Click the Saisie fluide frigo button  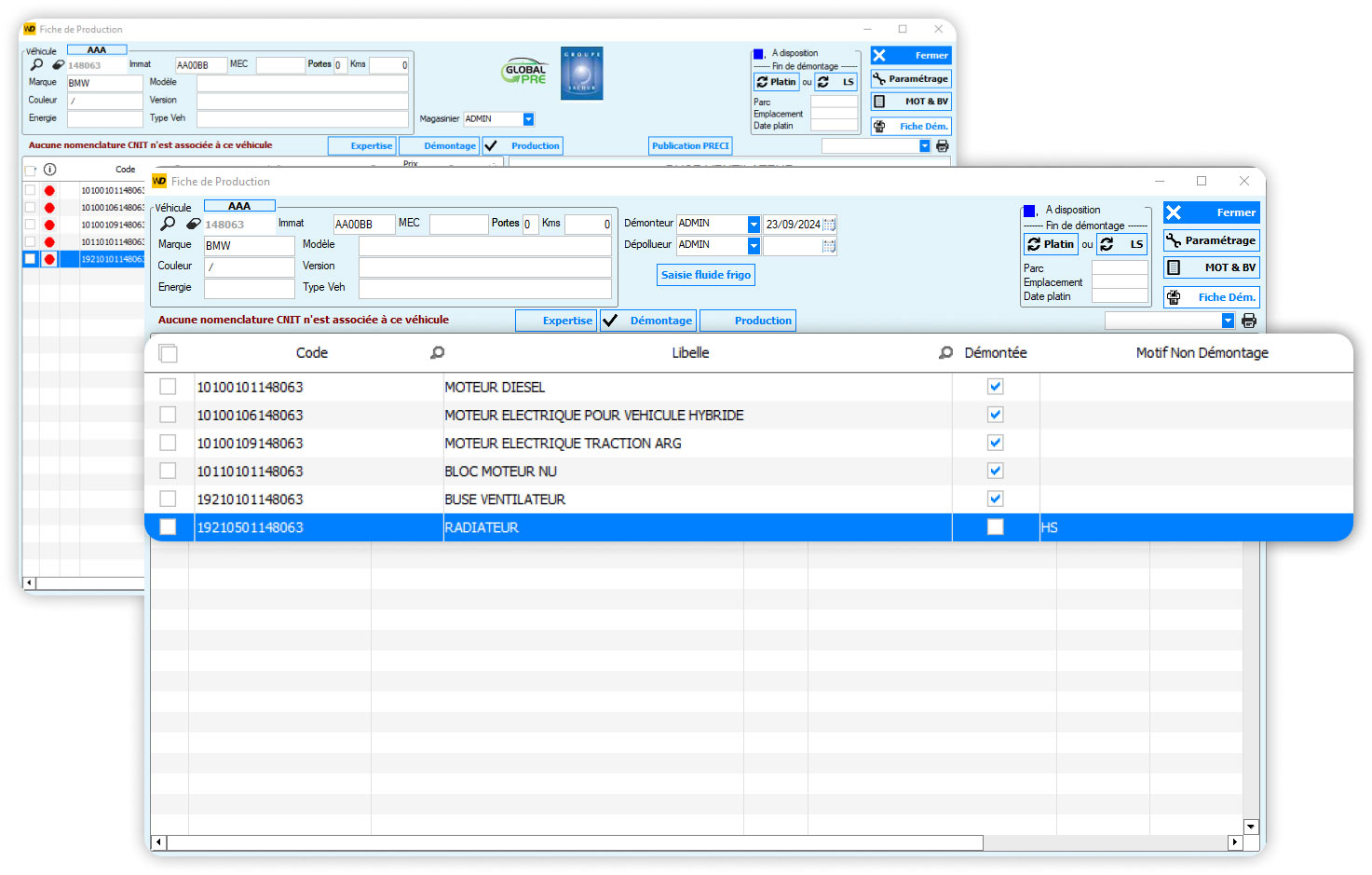pos(705,275)
